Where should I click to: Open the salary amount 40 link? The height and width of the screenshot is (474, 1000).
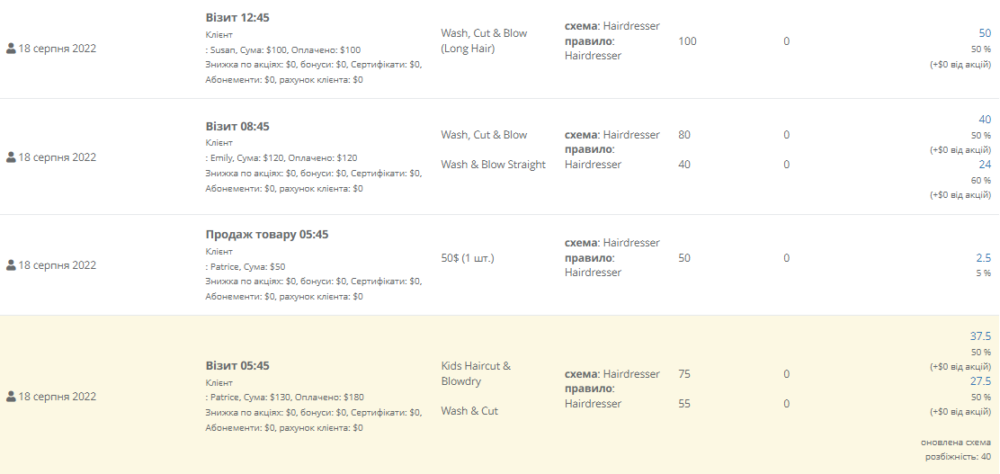click(985, 119)
